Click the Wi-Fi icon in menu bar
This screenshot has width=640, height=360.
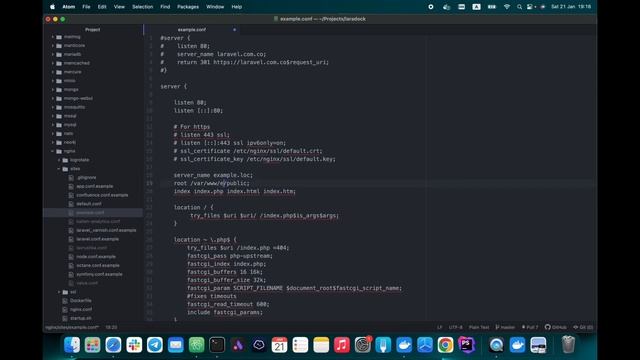click(507, 7)
